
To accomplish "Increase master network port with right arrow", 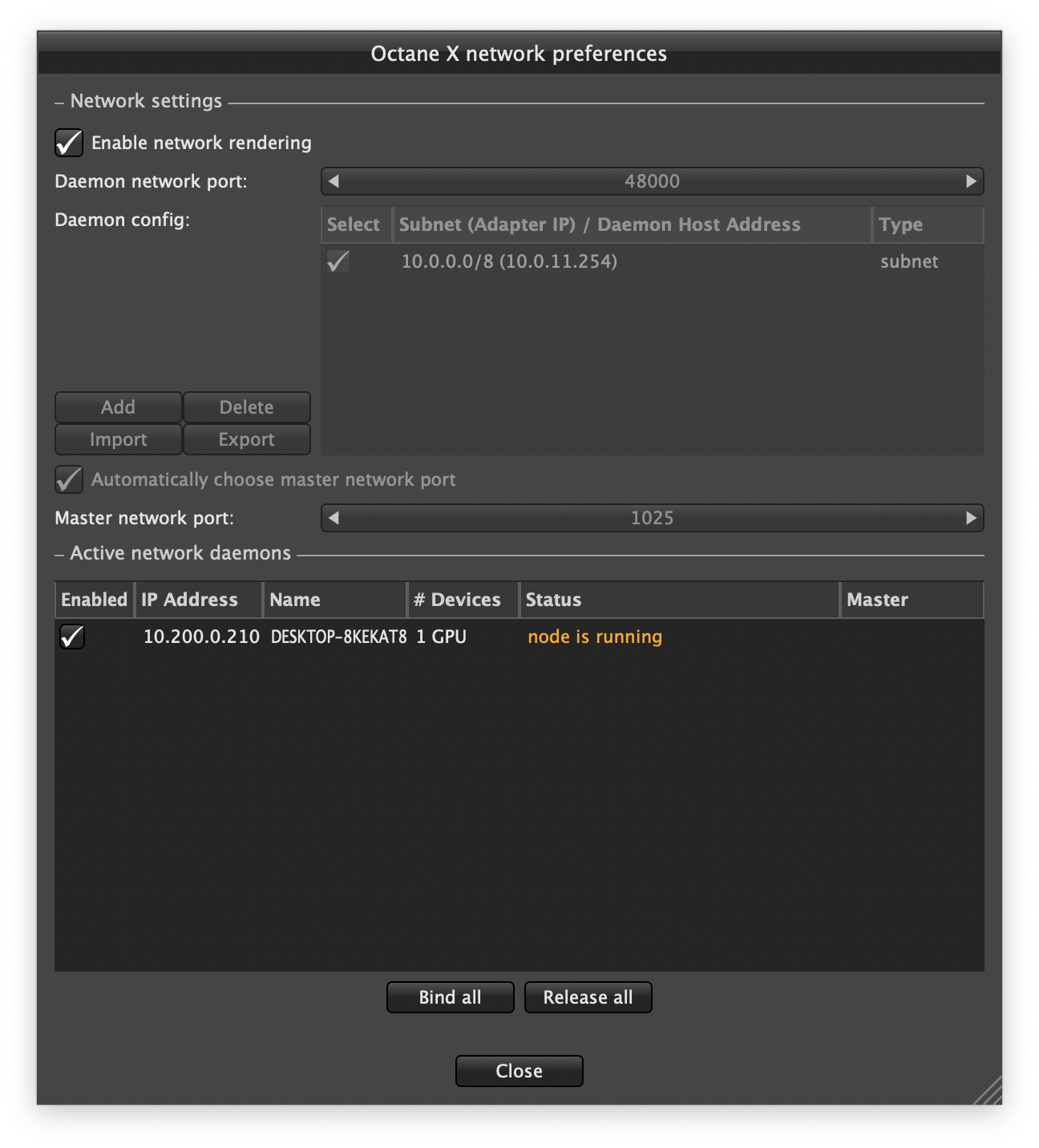I will click(x=971, y=518).
